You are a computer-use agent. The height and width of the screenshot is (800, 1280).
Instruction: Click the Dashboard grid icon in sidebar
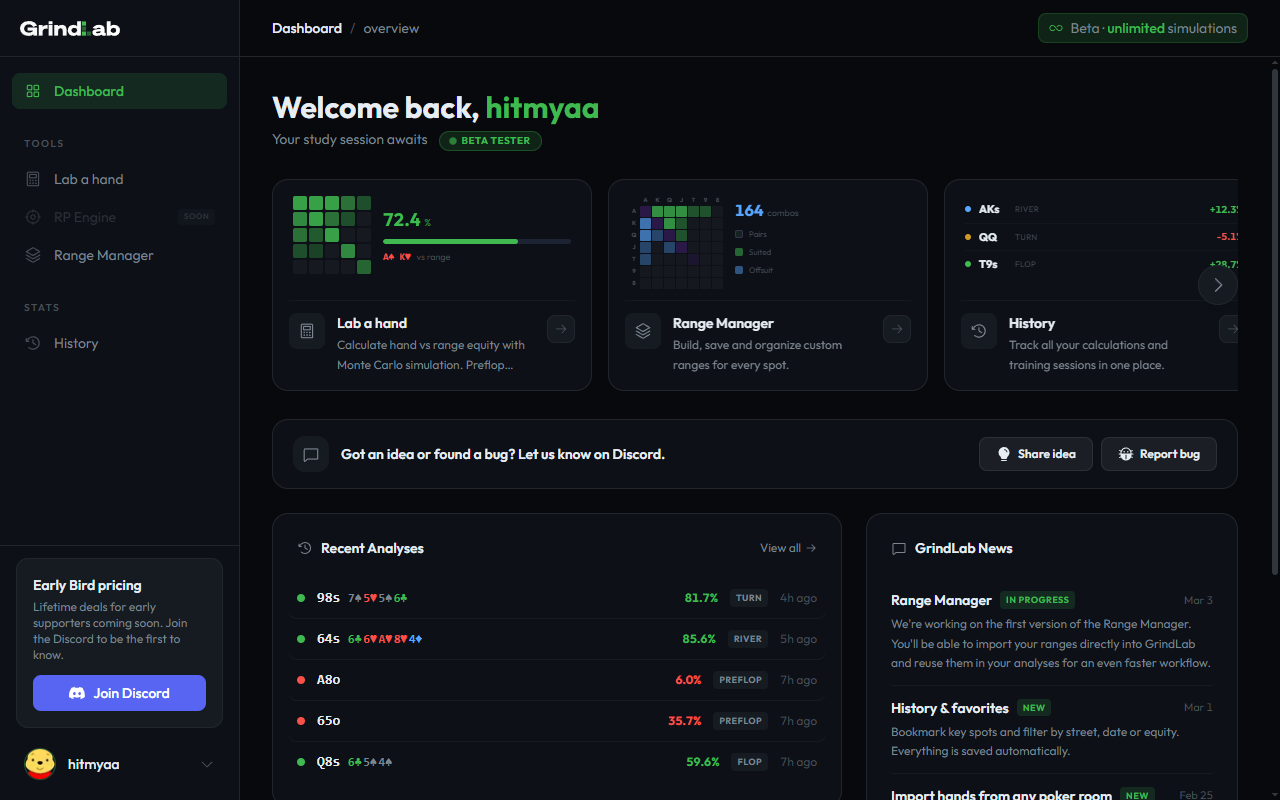(x=32, y=90)
